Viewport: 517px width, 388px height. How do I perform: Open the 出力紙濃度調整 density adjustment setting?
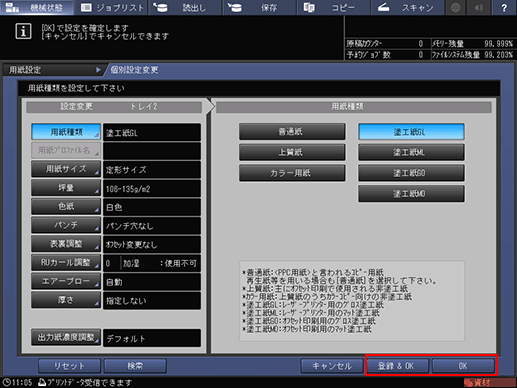tap(66, 337)
